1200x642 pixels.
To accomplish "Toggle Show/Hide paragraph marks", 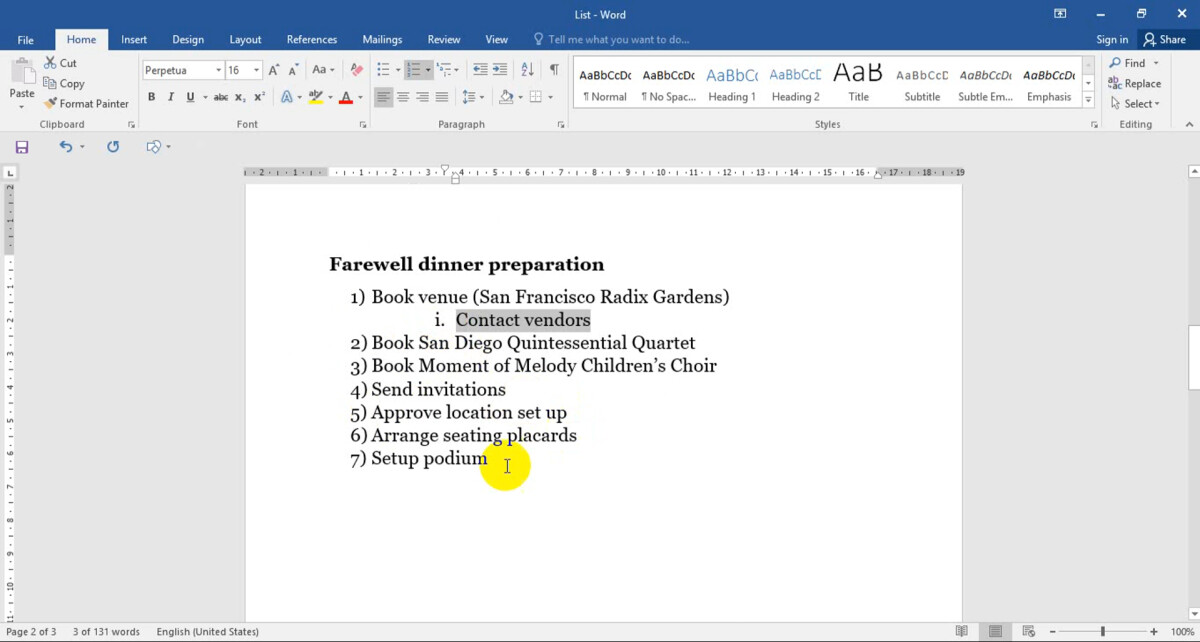I will click(x=554, y=70).
